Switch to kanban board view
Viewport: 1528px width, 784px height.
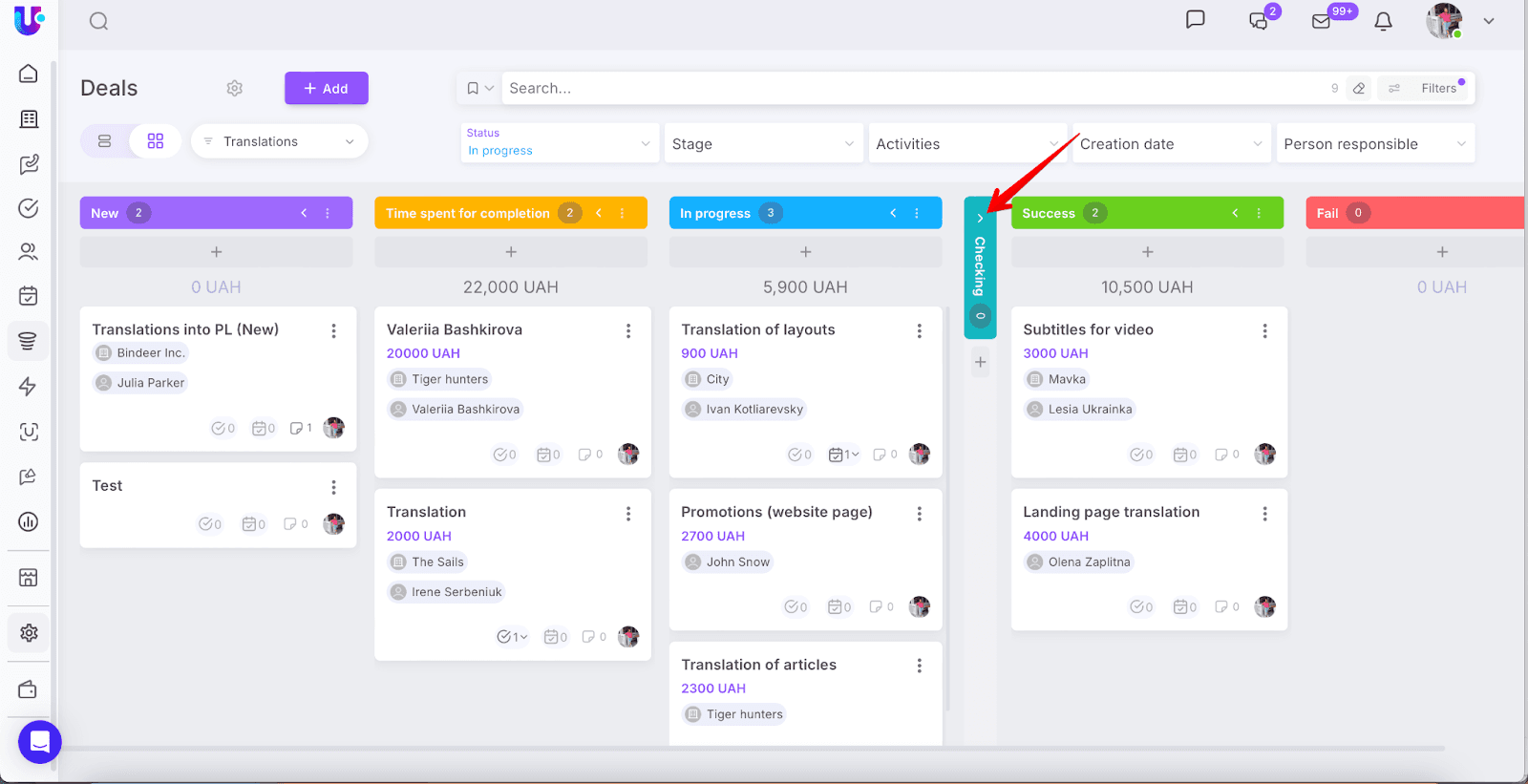[156, 141]
